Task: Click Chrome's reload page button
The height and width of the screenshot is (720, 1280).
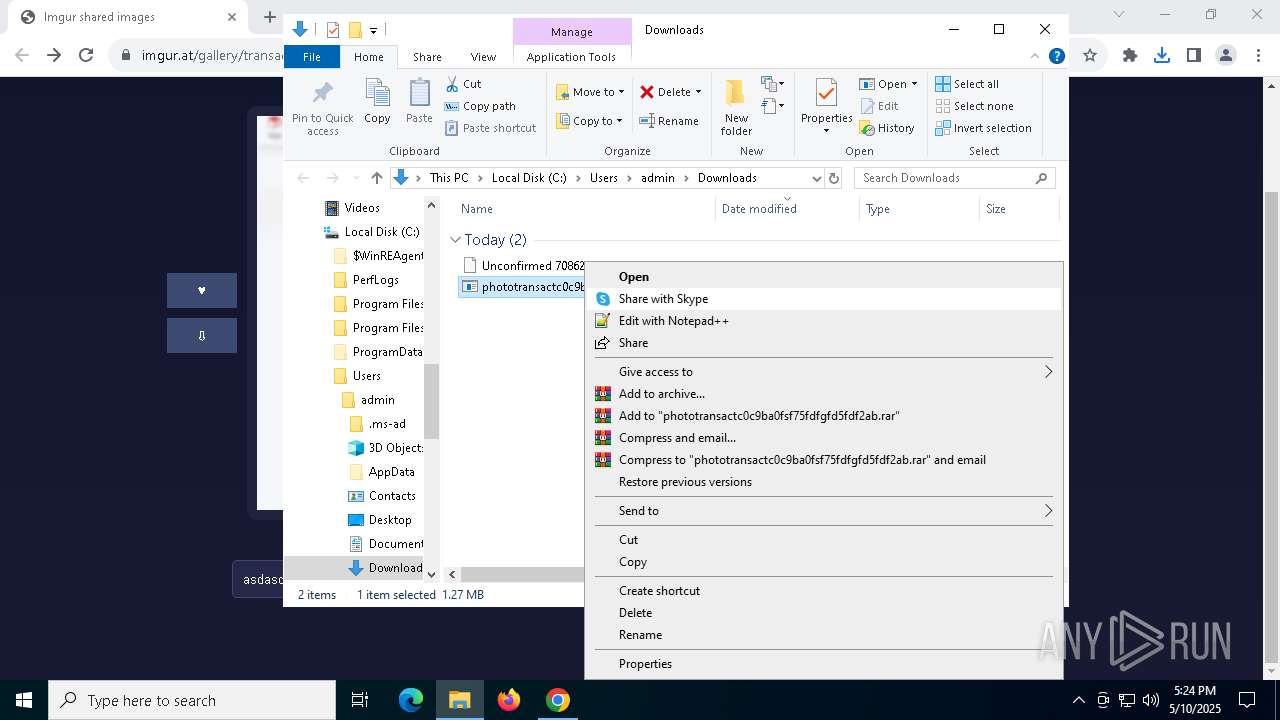Action: click(86, 56)
